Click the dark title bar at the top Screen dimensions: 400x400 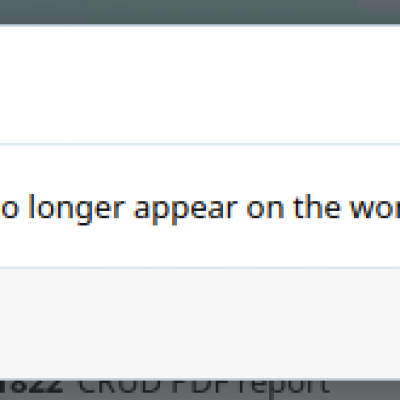[x=200, y=12]
